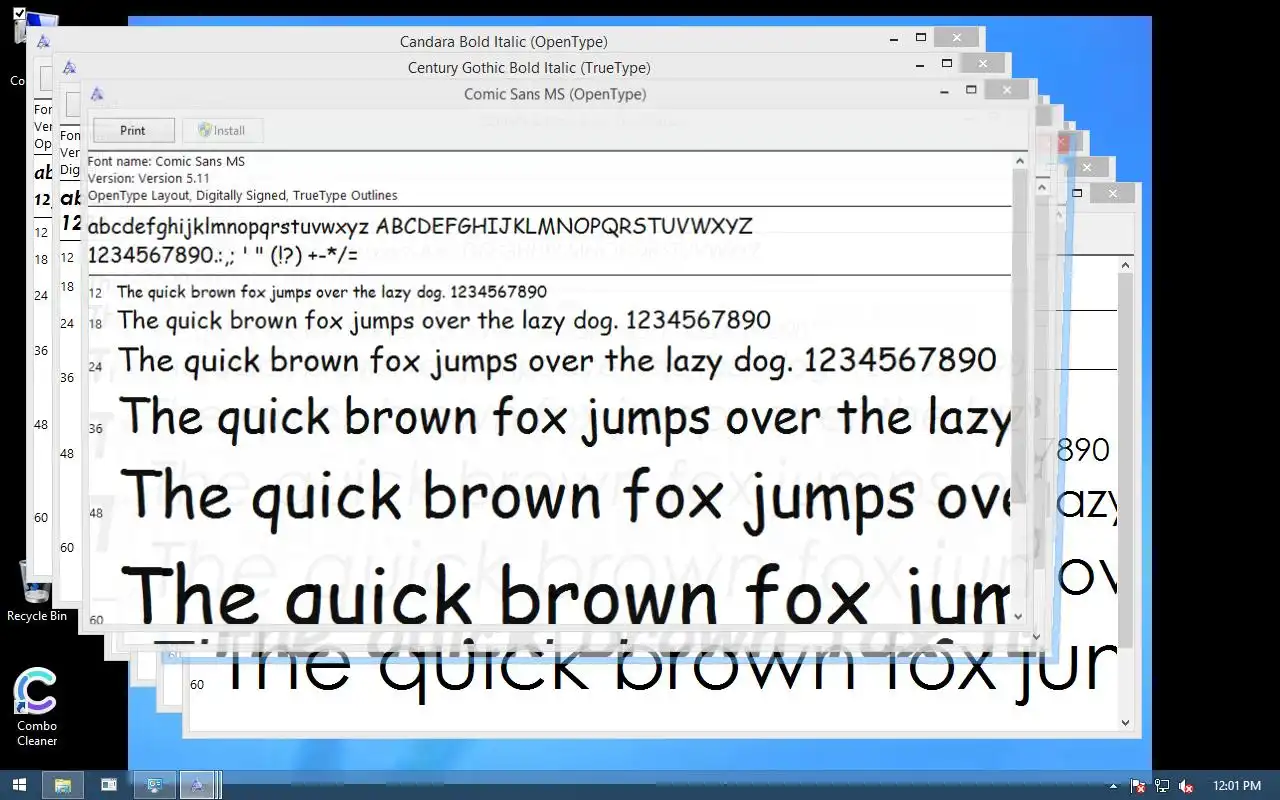Click the Install button in Comic Sans window
1280x800 pixels.
point(221,130)
